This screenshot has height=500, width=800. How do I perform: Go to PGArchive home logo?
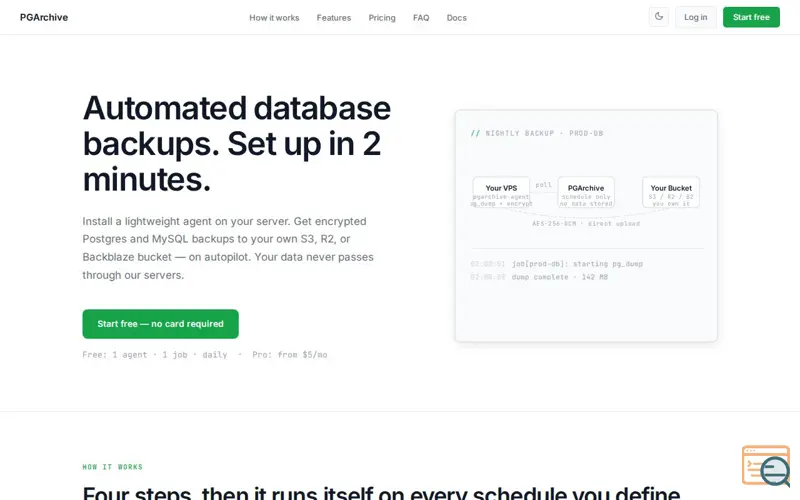[44, 17]
